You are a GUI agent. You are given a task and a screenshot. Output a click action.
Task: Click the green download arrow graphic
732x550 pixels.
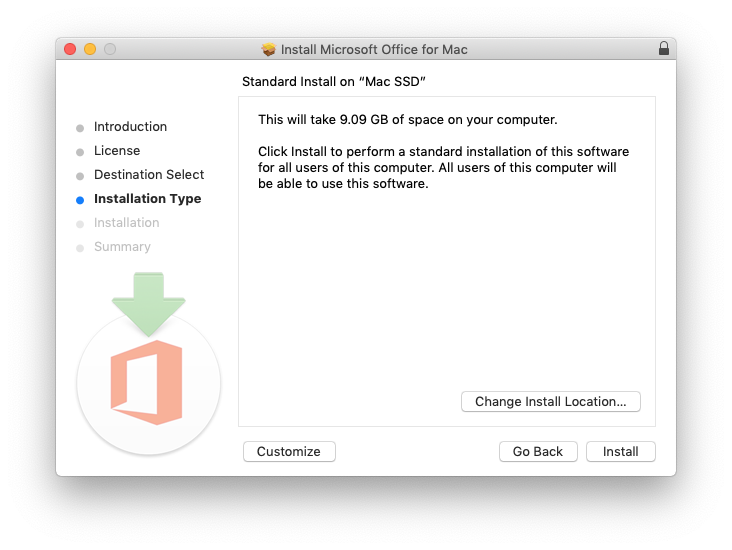click(148, 304)
